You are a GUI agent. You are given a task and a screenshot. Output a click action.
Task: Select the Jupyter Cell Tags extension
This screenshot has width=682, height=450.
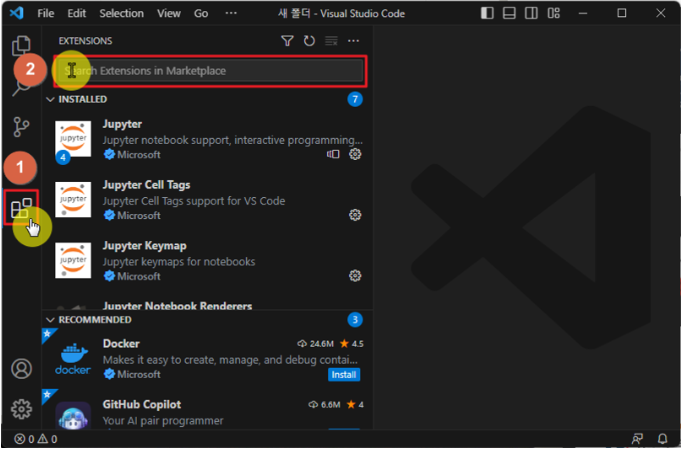[x=147, y=185]
